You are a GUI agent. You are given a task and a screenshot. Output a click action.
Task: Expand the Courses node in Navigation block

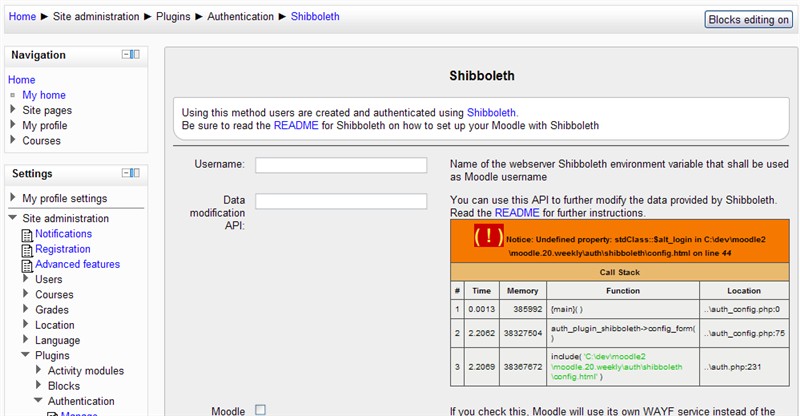pyautogui.click(x=13, y=139)
